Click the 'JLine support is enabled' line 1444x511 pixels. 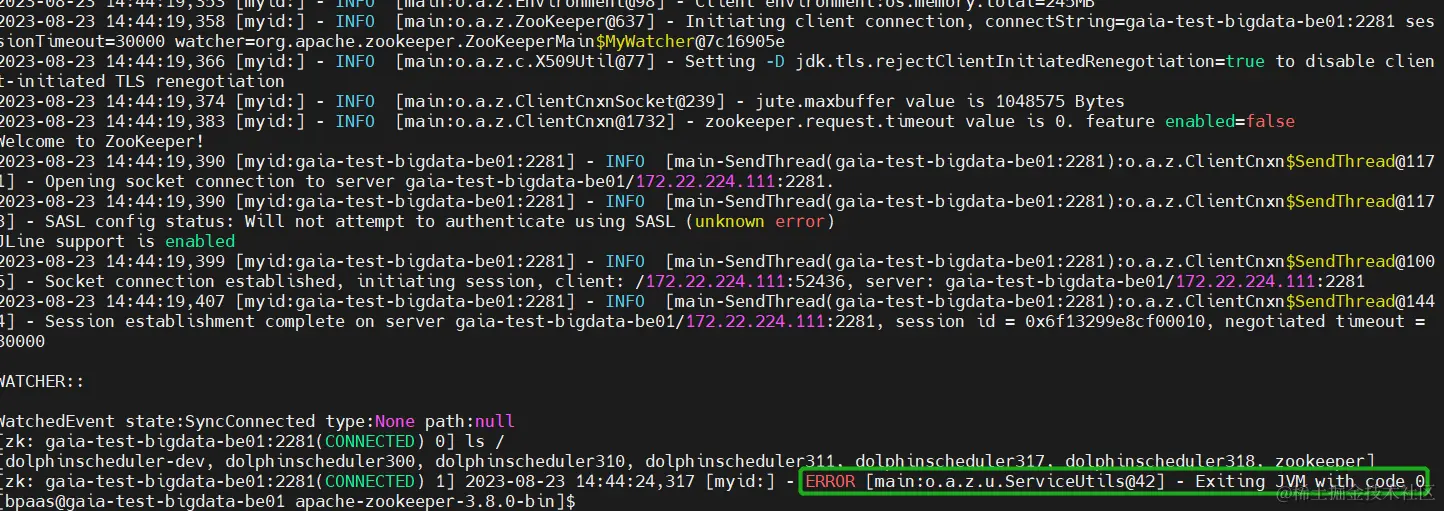(116, 241)
